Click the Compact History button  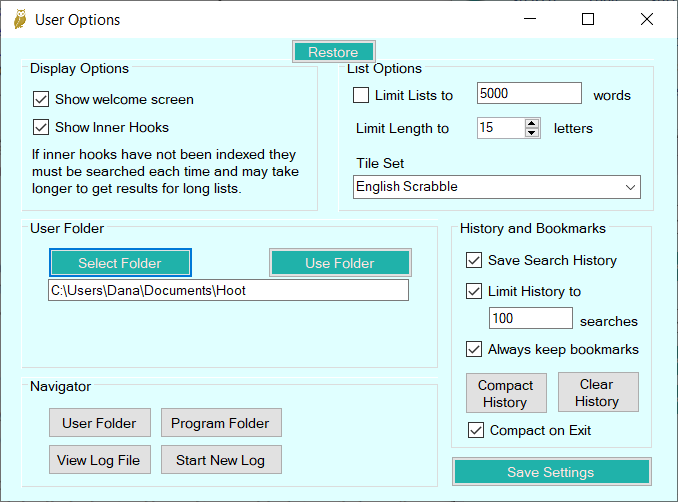(x=505, y=393)
